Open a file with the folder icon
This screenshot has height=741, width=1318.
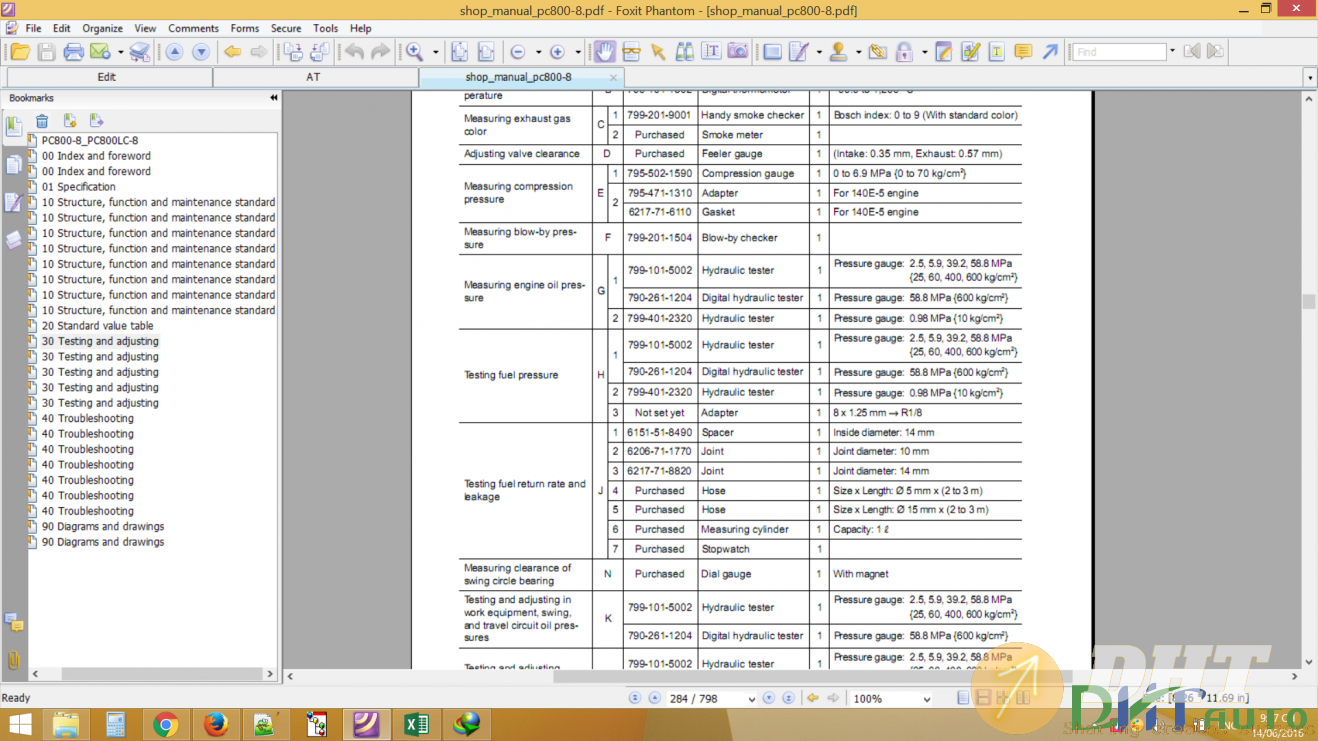click(19, 52)
